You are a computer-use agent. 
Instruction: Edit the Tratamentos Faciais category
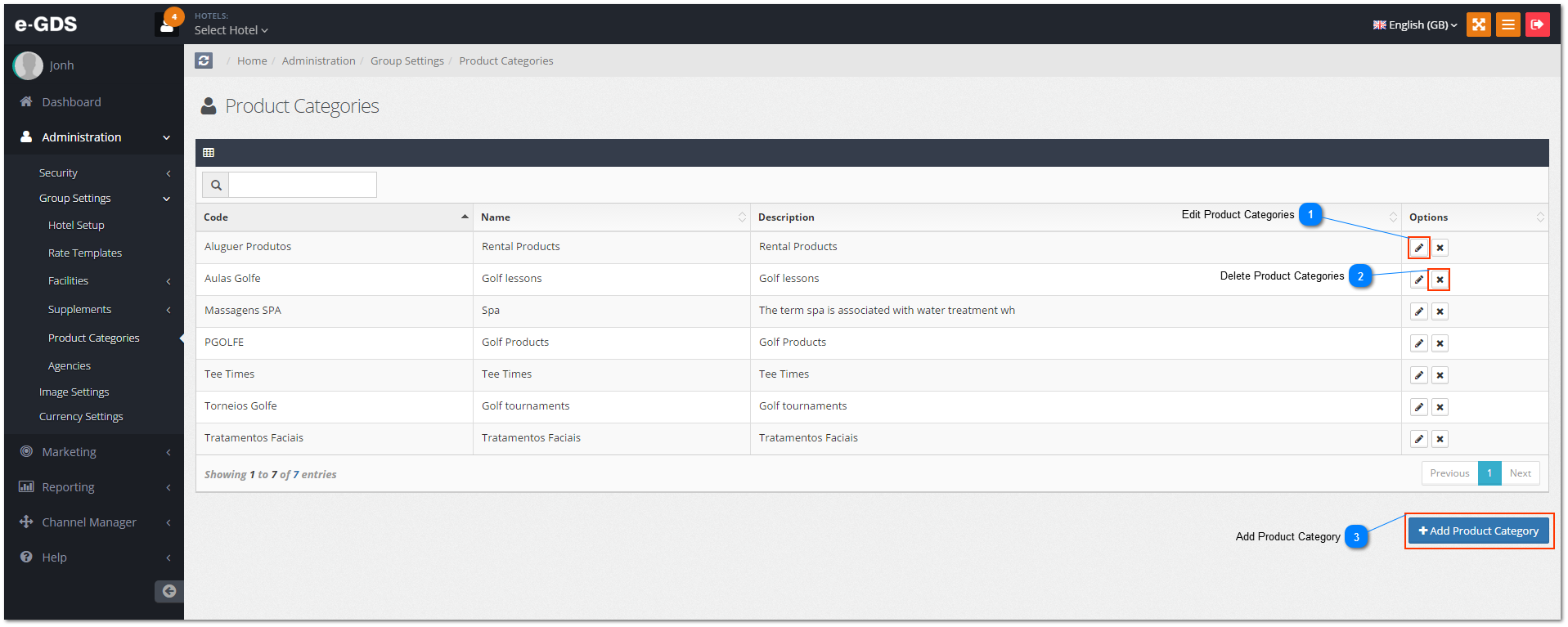(1419, 439)
